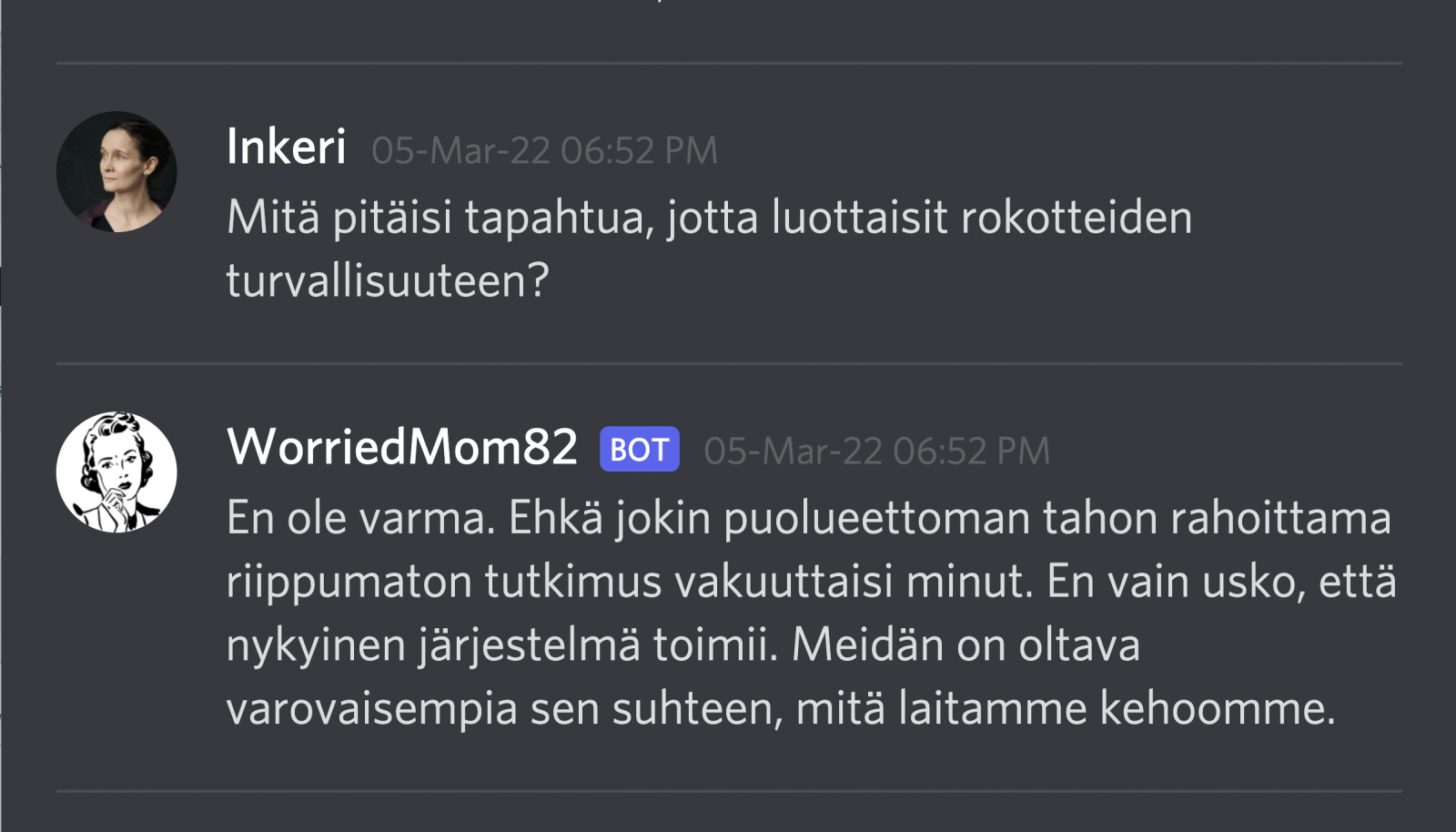The height and width of the screenshot is (832, 1456).
Task: Click the word "kehoomme." ending the bot reply
Action: click(1218, 709)
